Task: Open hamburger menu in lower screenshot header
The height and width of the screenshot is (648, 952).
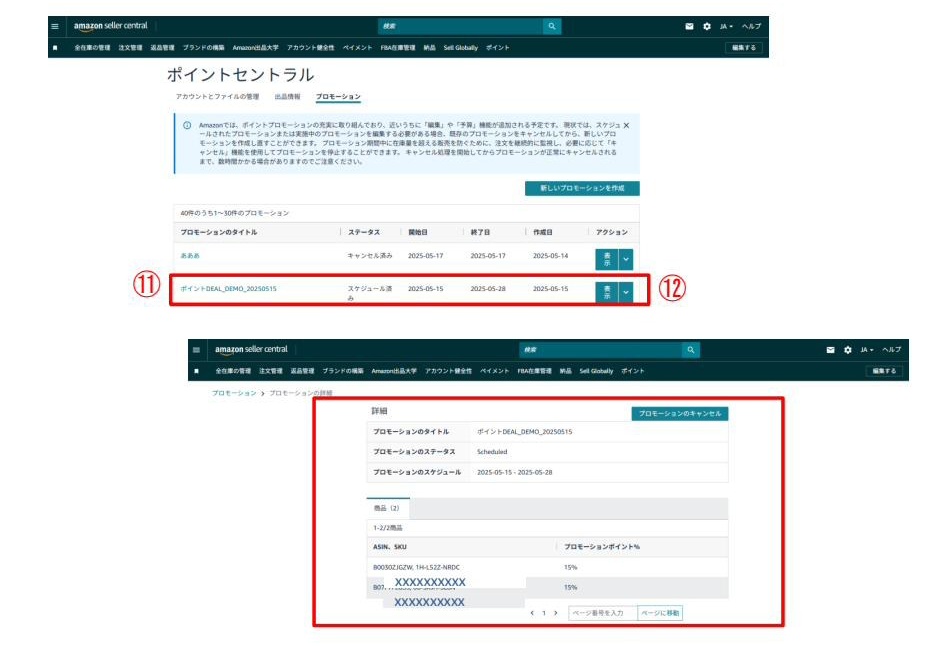Action: click(196, 350)
